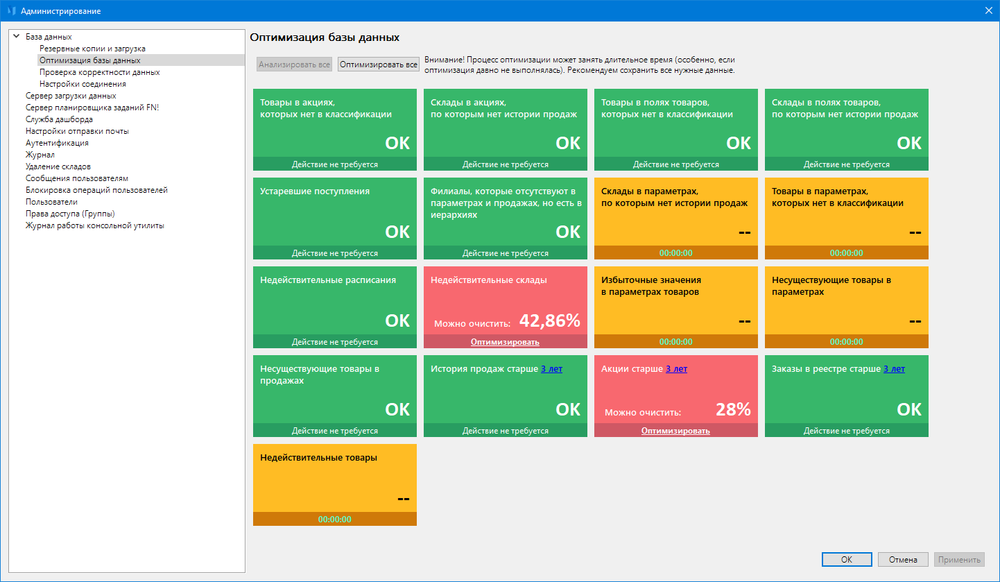Open the Журнал section

41,155
